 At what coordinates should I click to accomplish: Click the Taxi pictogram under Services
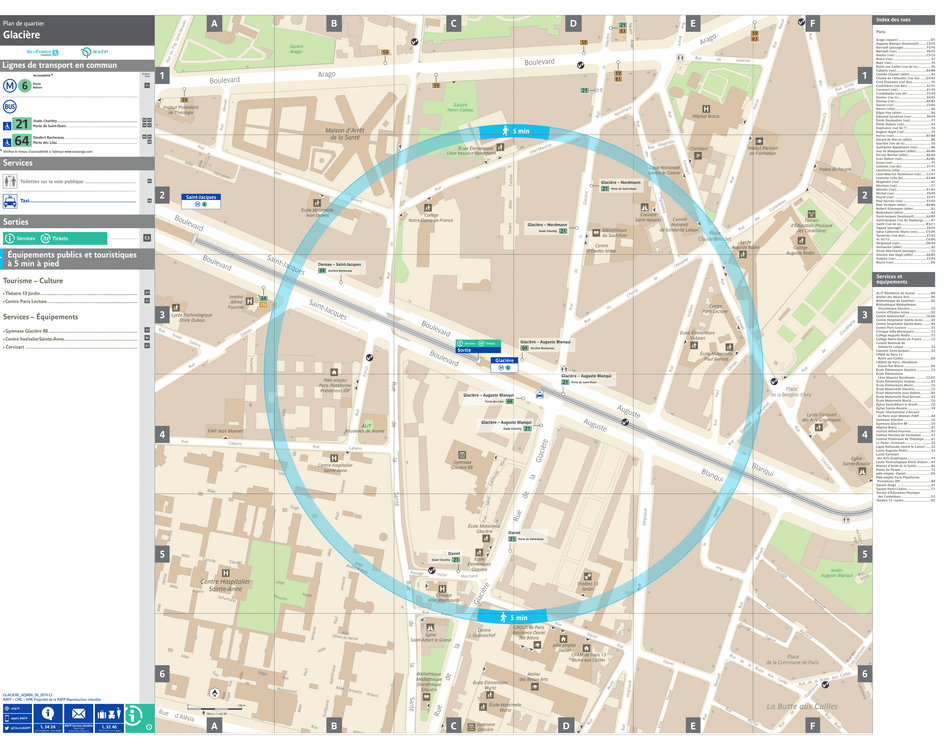tap(8, 199)
